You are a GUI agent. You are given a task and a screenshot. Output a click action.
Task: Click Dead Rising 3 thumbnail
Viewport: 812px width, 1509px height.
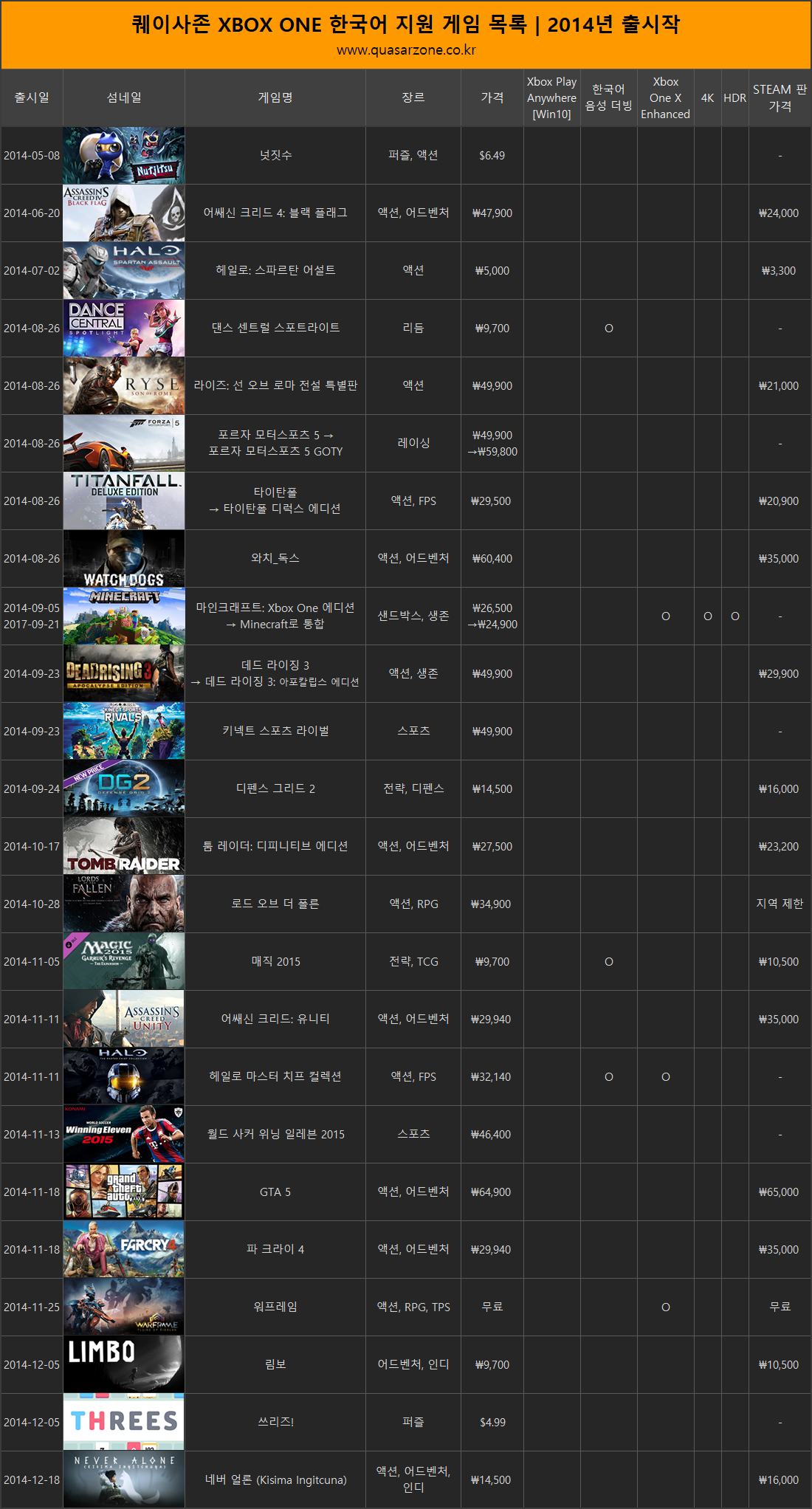point(124,674)
